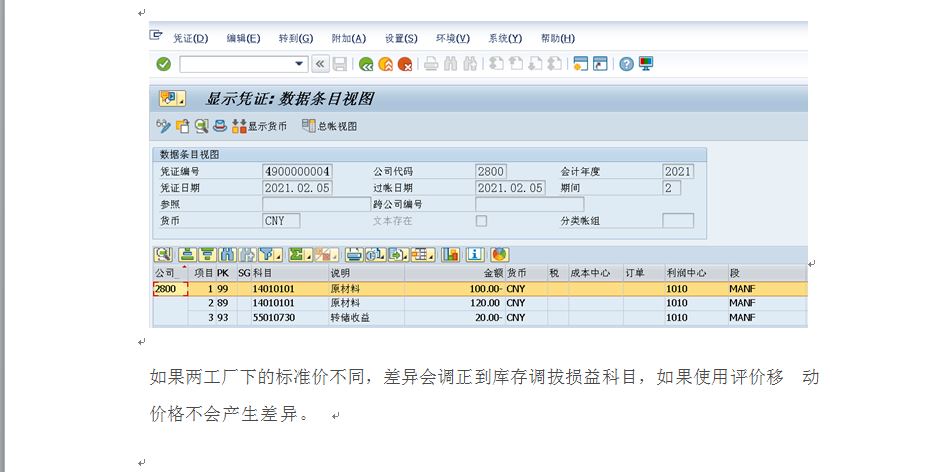Open the Total sigma dropdown
Viewport: 944px width, 472px height.
(299, 255)
